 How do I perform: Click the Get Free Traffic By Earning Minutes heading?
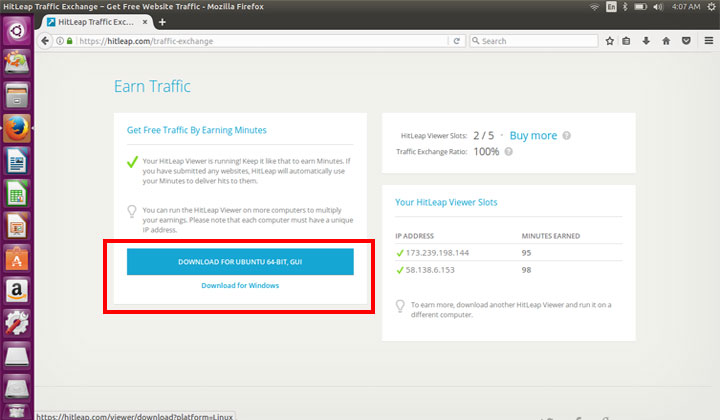coord(197,130)
